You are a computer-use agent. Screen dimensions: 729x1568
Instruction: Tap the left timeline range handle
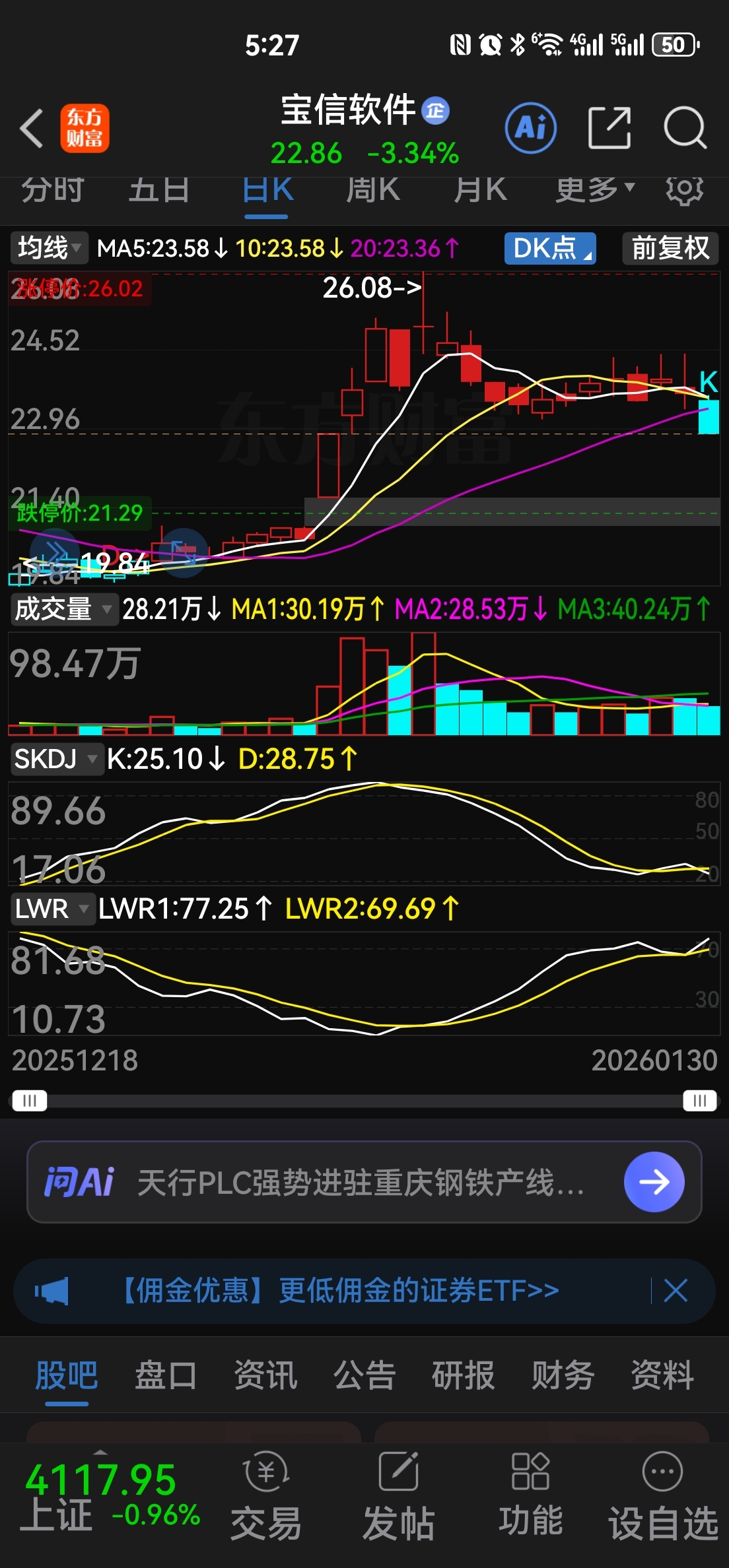[30, 1101]
